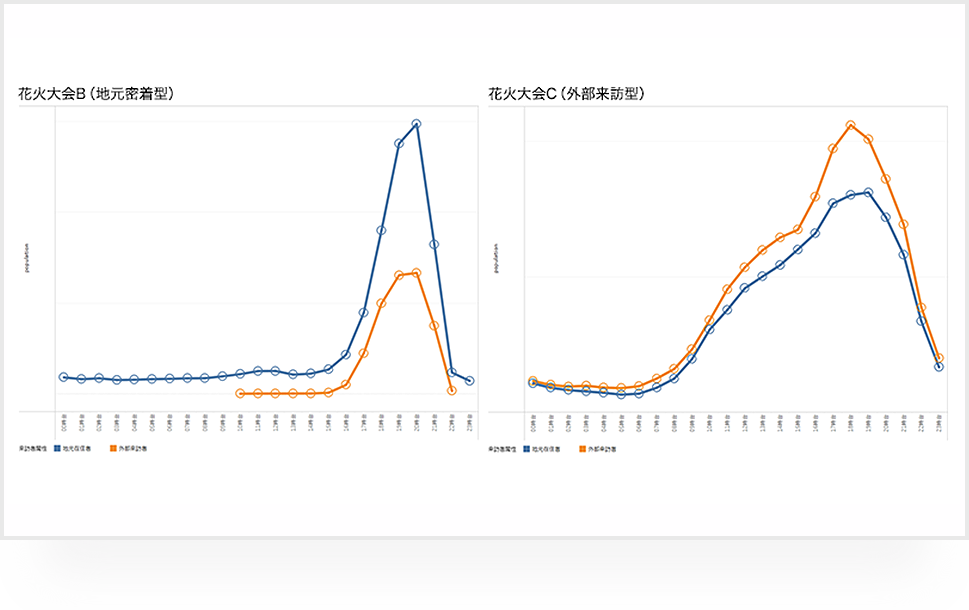969x610 pixels.
Task: Select the first blue data marker in the left chart
Action: (62, 378)
